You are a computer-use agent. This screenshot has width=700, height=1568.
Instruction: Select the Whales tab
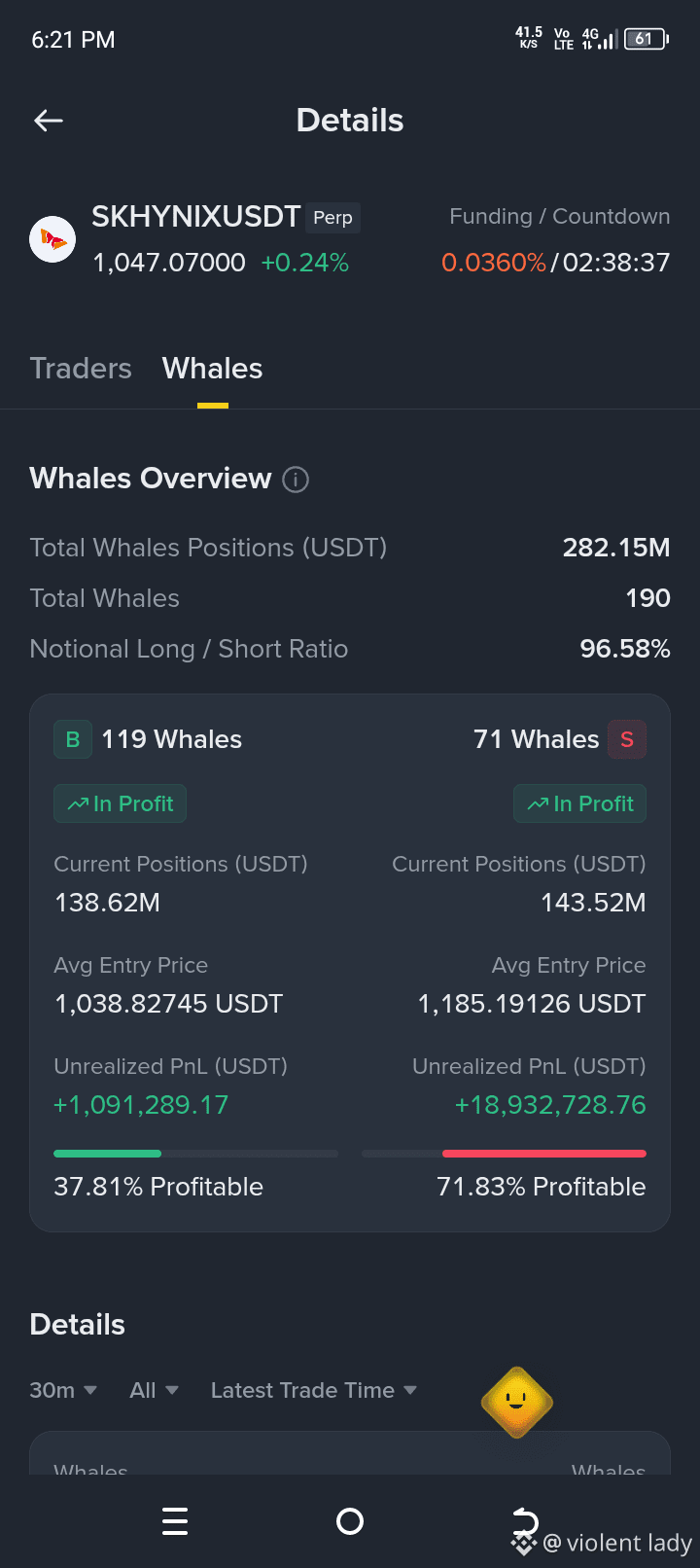(213, 369)
